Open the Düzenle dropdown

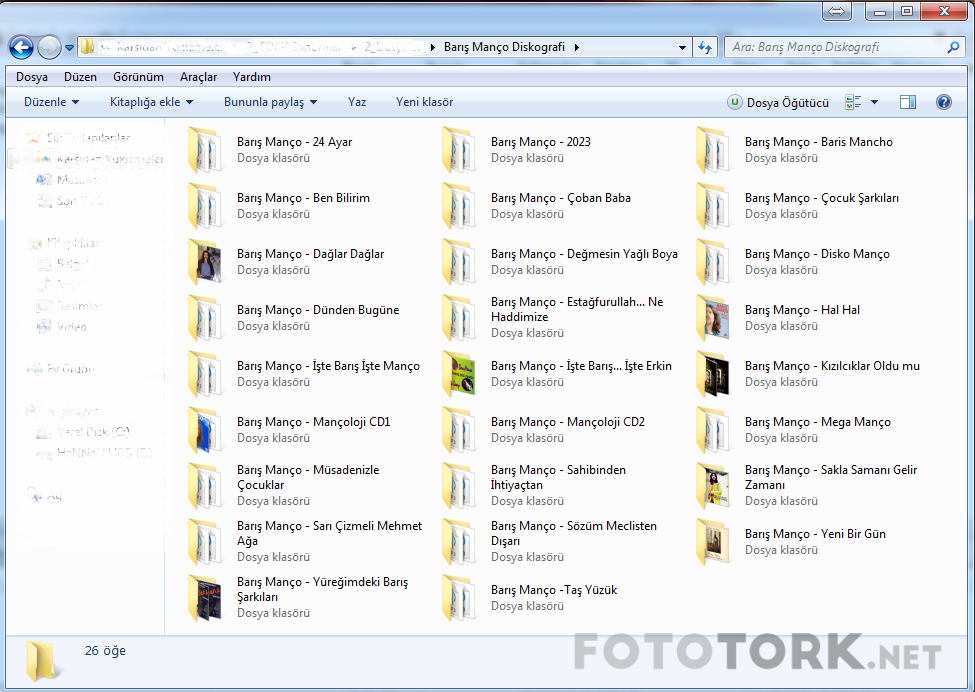tap(52, 102)
